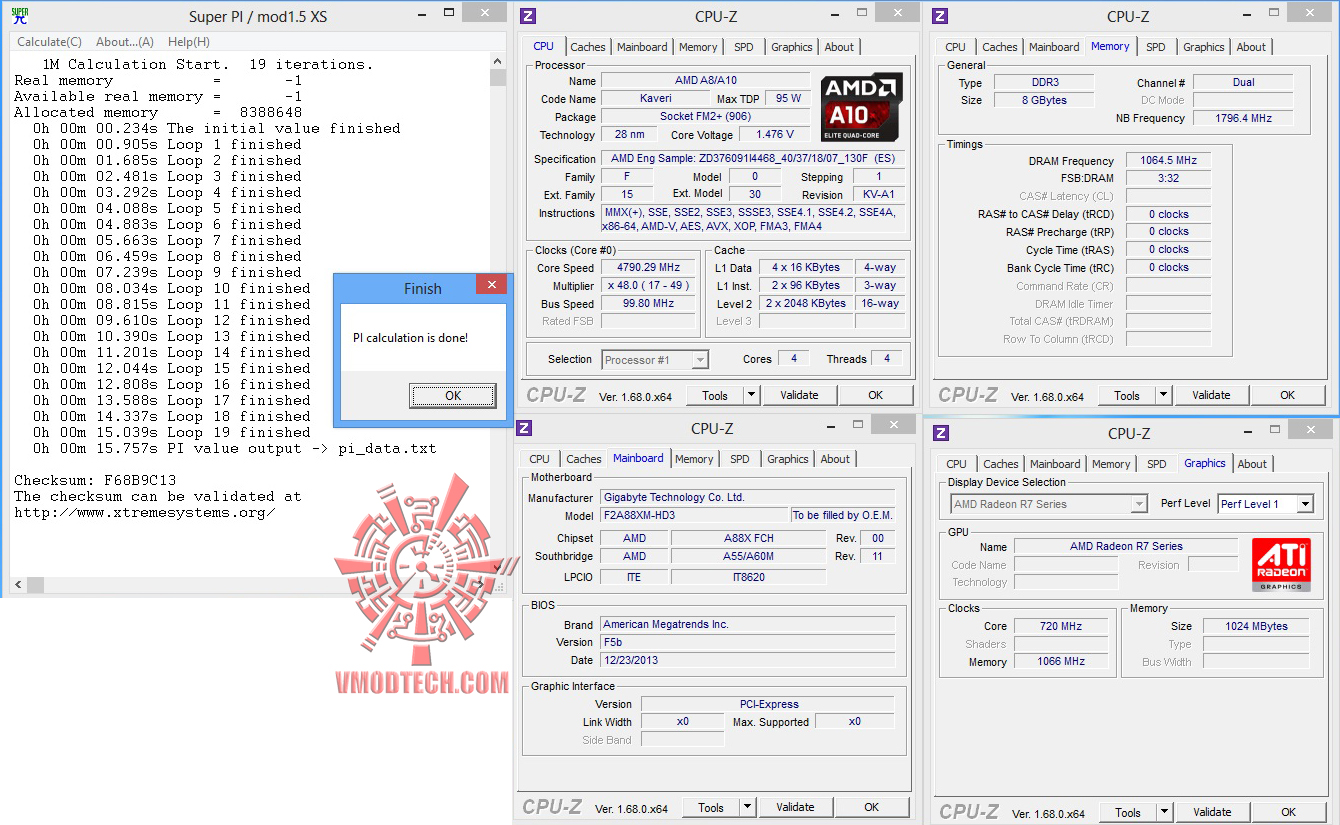Click Super PI app icon in title bar
The width and height of the screenshot is (1340, 825).
click(x=20, y=16)
